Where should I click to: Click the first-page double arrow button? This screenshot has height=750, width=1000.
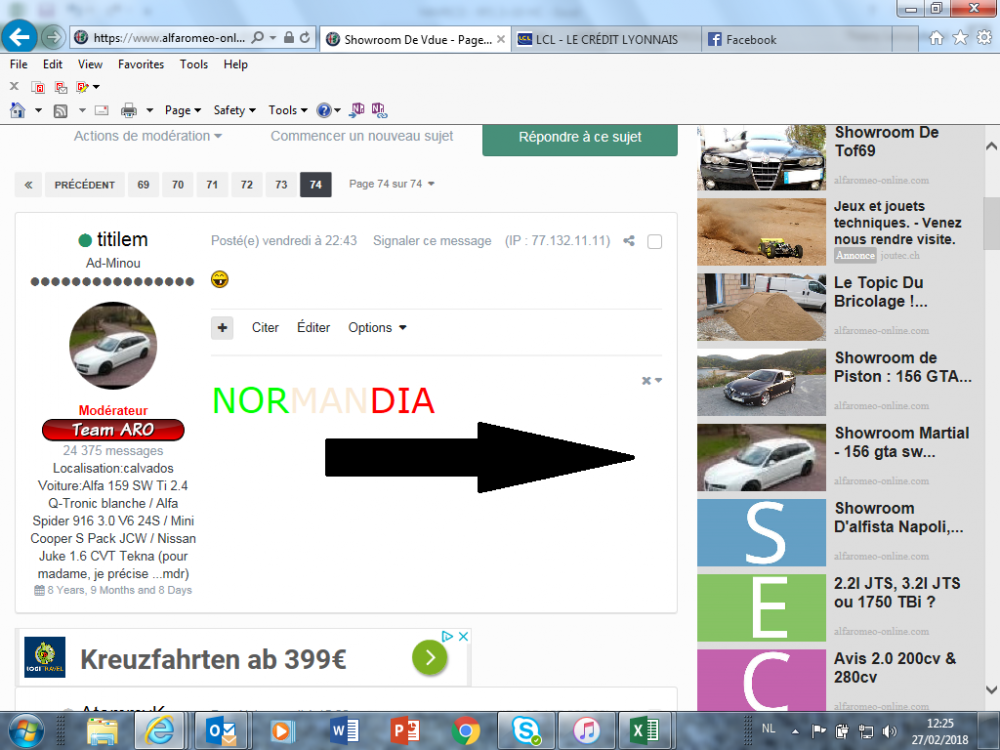29,185
